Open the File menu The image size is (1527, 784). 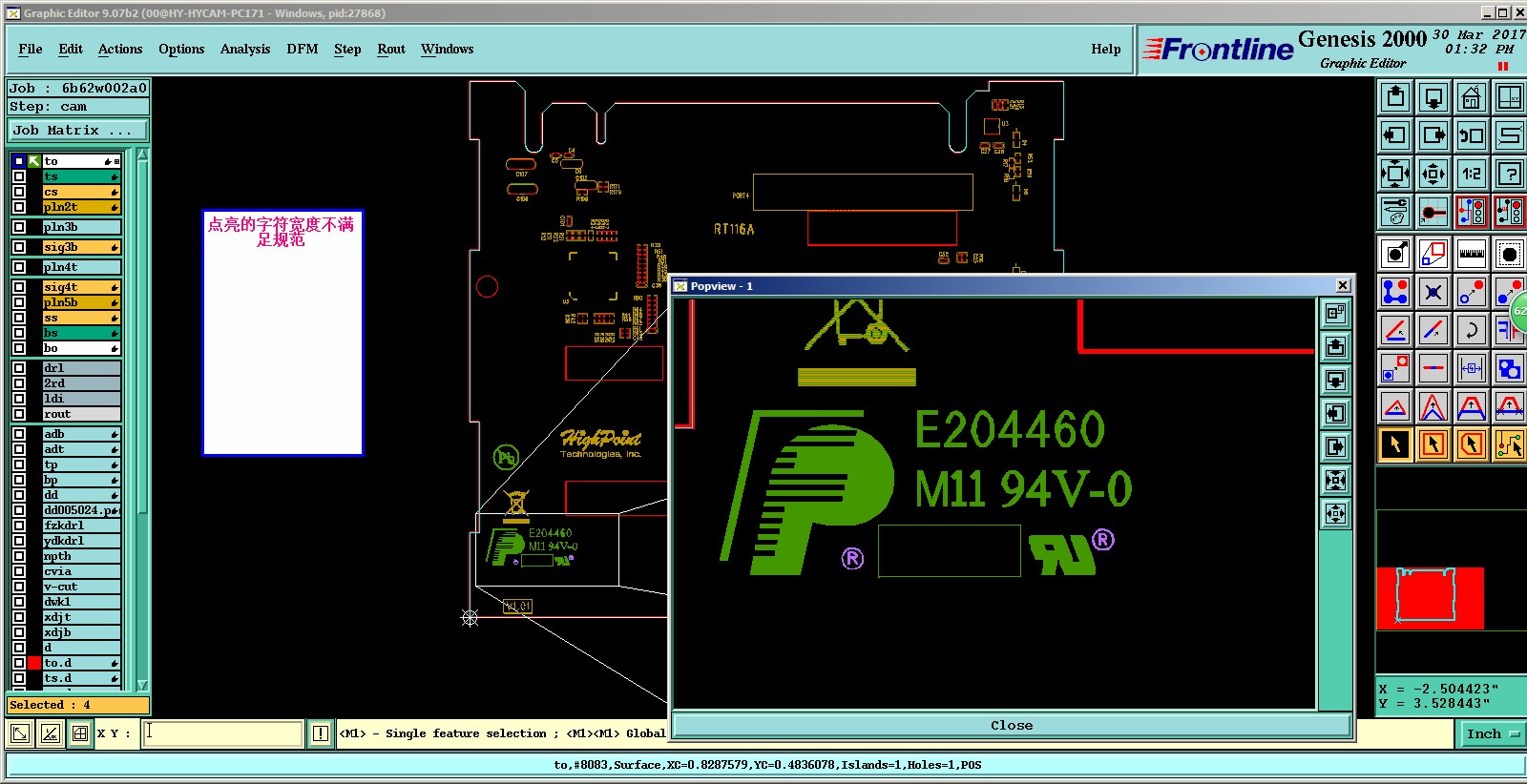click(x=31, y=50)
